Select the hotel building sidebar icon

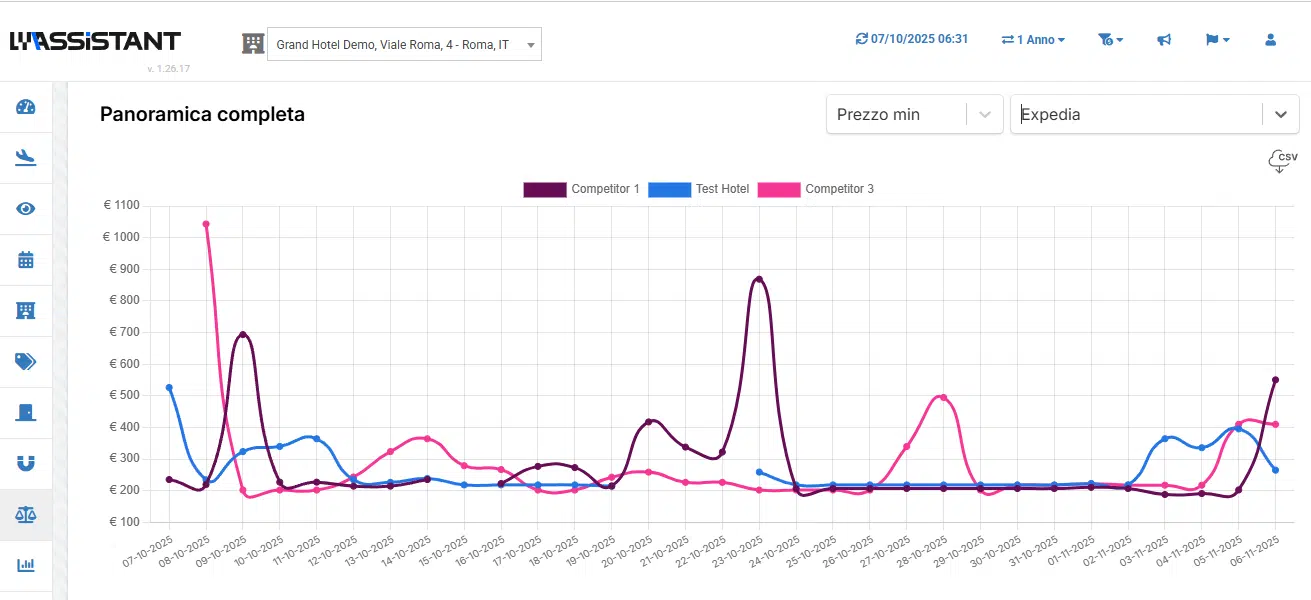coord(26,310)
